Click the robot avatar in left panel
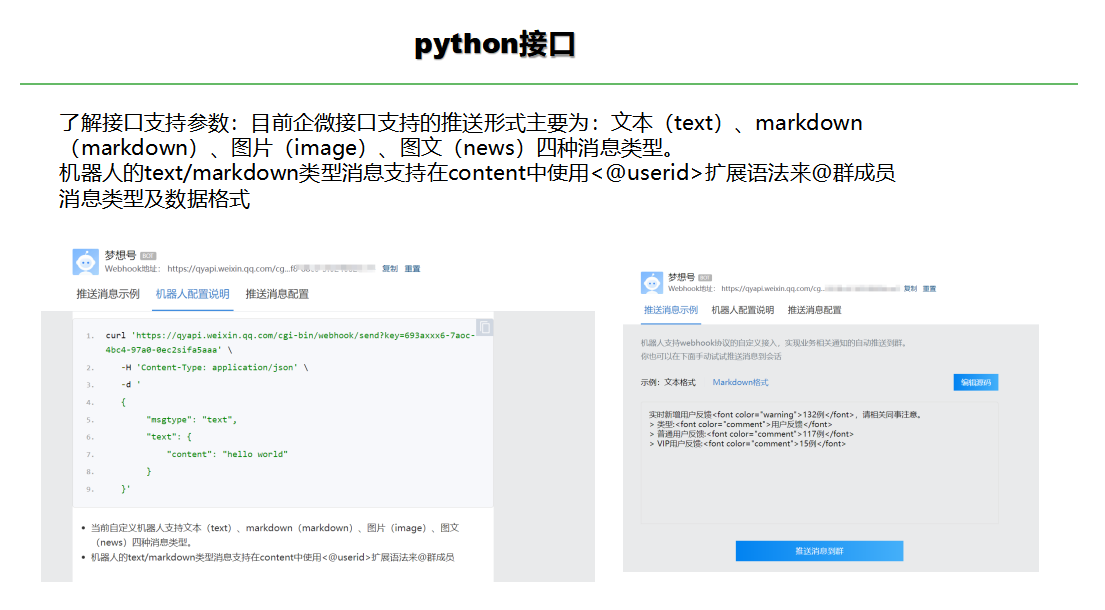 (x=86, y=262)
